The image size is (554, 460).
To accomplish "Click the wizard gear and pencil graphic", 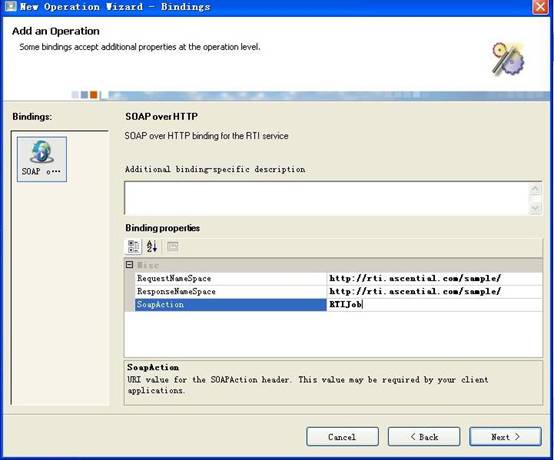I will pyautogui.click(x=508, y=59).
